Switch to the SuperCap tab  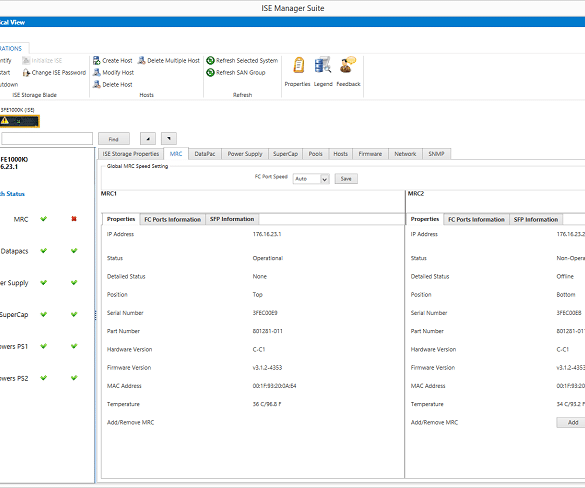point(285,154)
